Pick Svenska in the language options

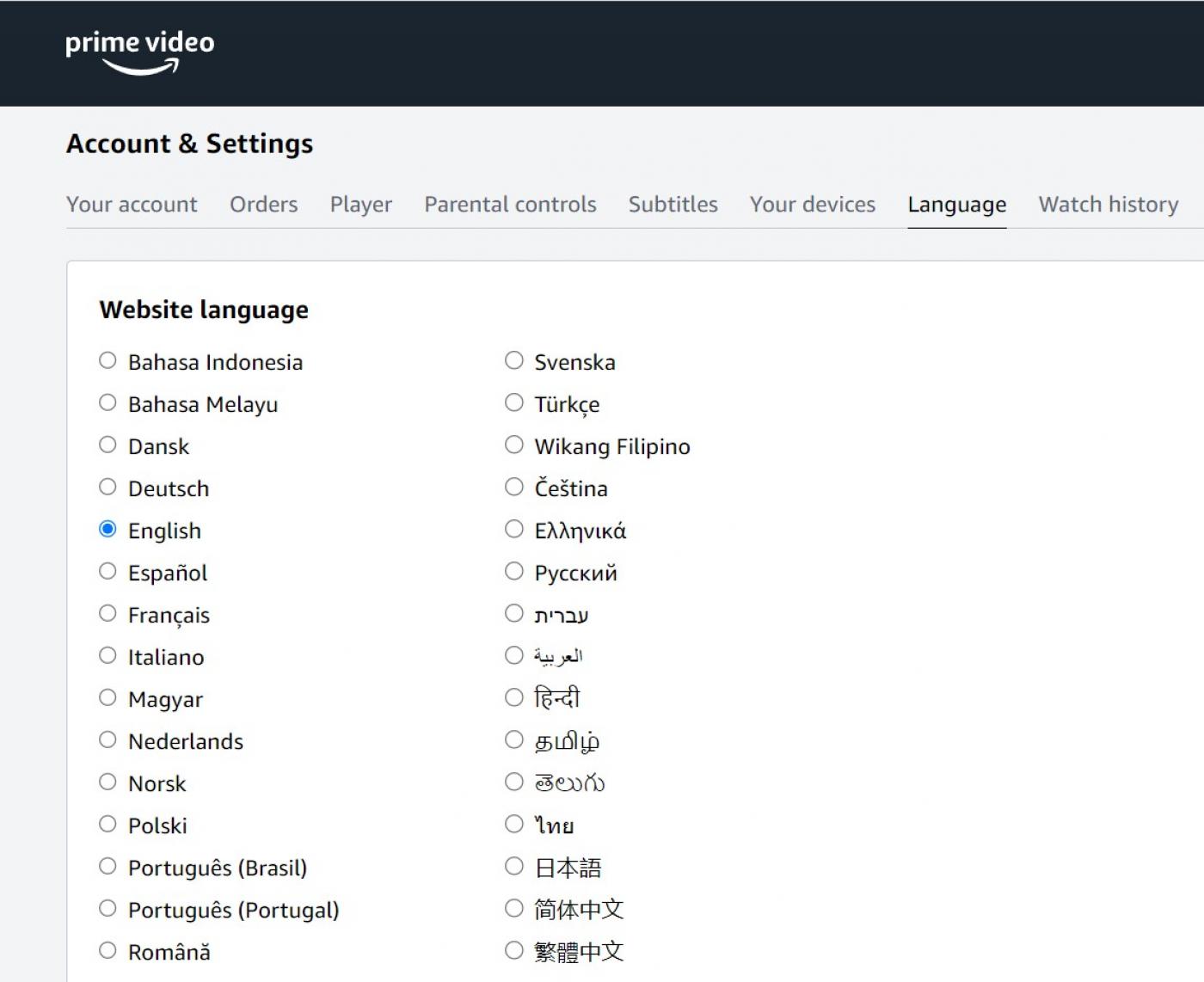coord(514,360)
